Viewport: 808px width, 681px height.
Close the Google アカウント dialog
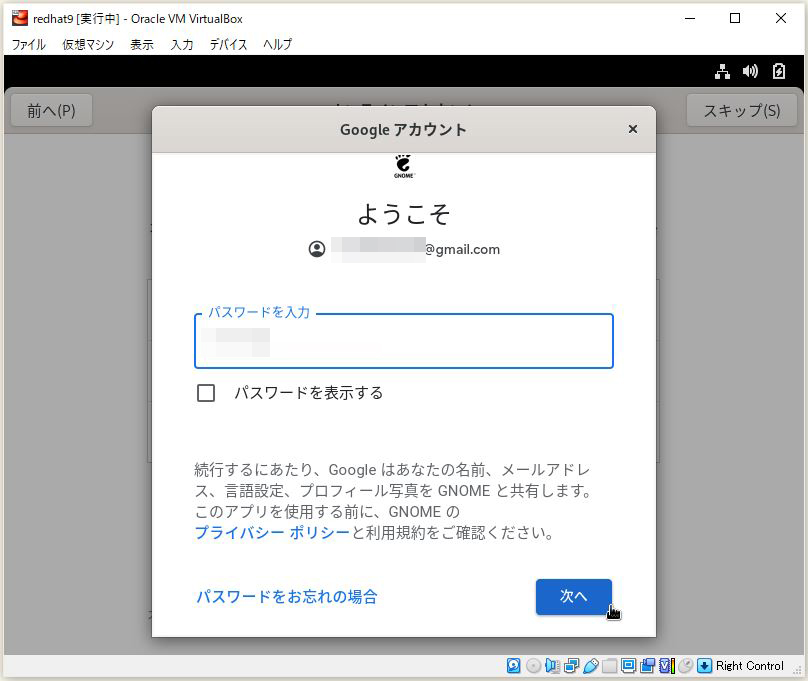coord(633,129)
